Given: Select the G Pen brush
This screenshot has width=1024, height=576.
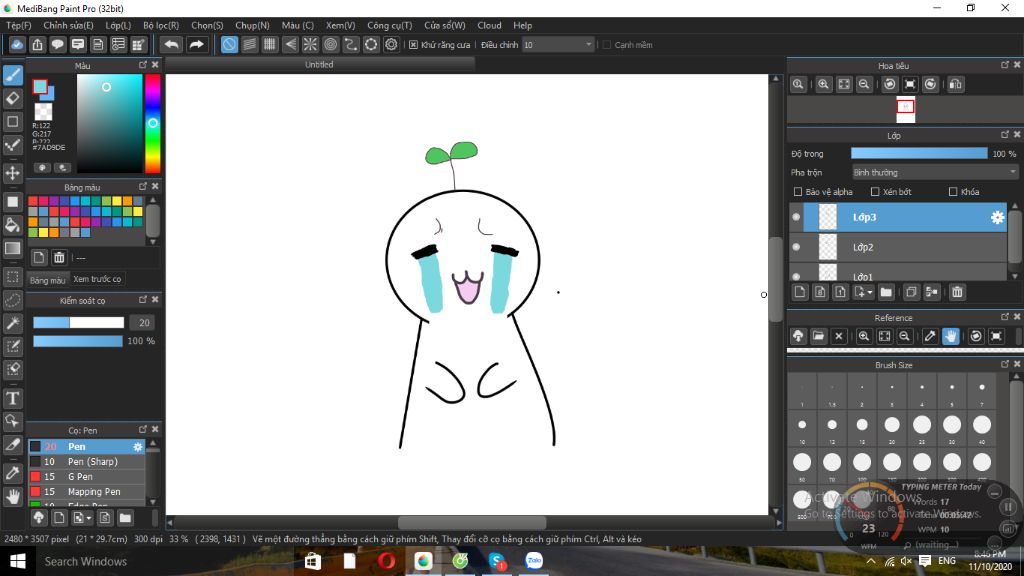Looking at the screenshot, I should pos(86,477).
